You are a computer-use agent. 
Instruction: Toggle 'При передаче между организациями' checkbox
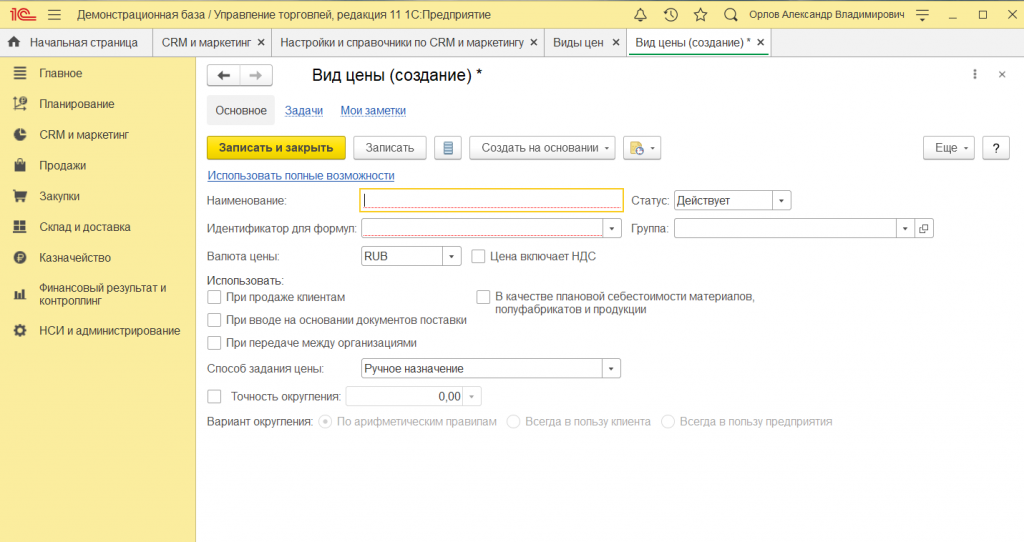[214, 343]
